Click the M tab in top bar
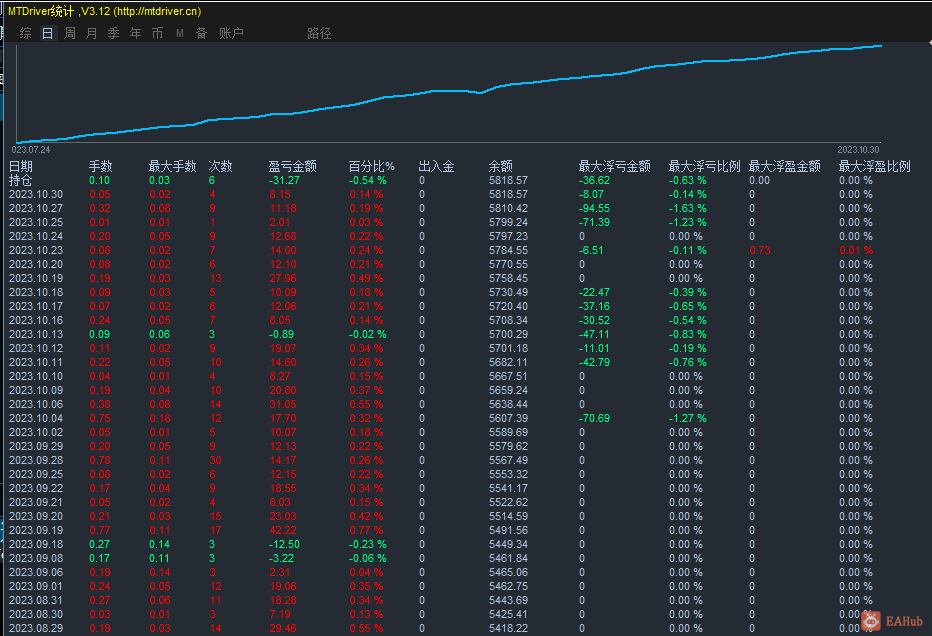Viewport: 932px width, 636px height. [x=180, y=33]
